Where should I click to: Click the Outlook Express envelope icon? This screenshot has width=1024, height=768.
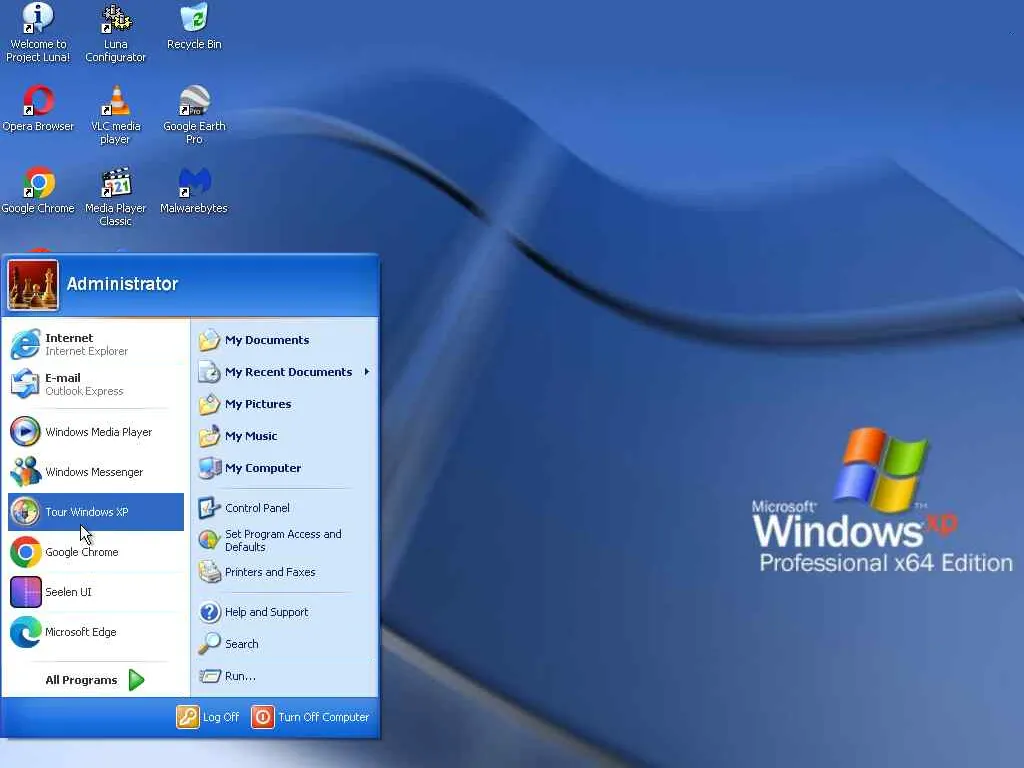tap(25, 384)
